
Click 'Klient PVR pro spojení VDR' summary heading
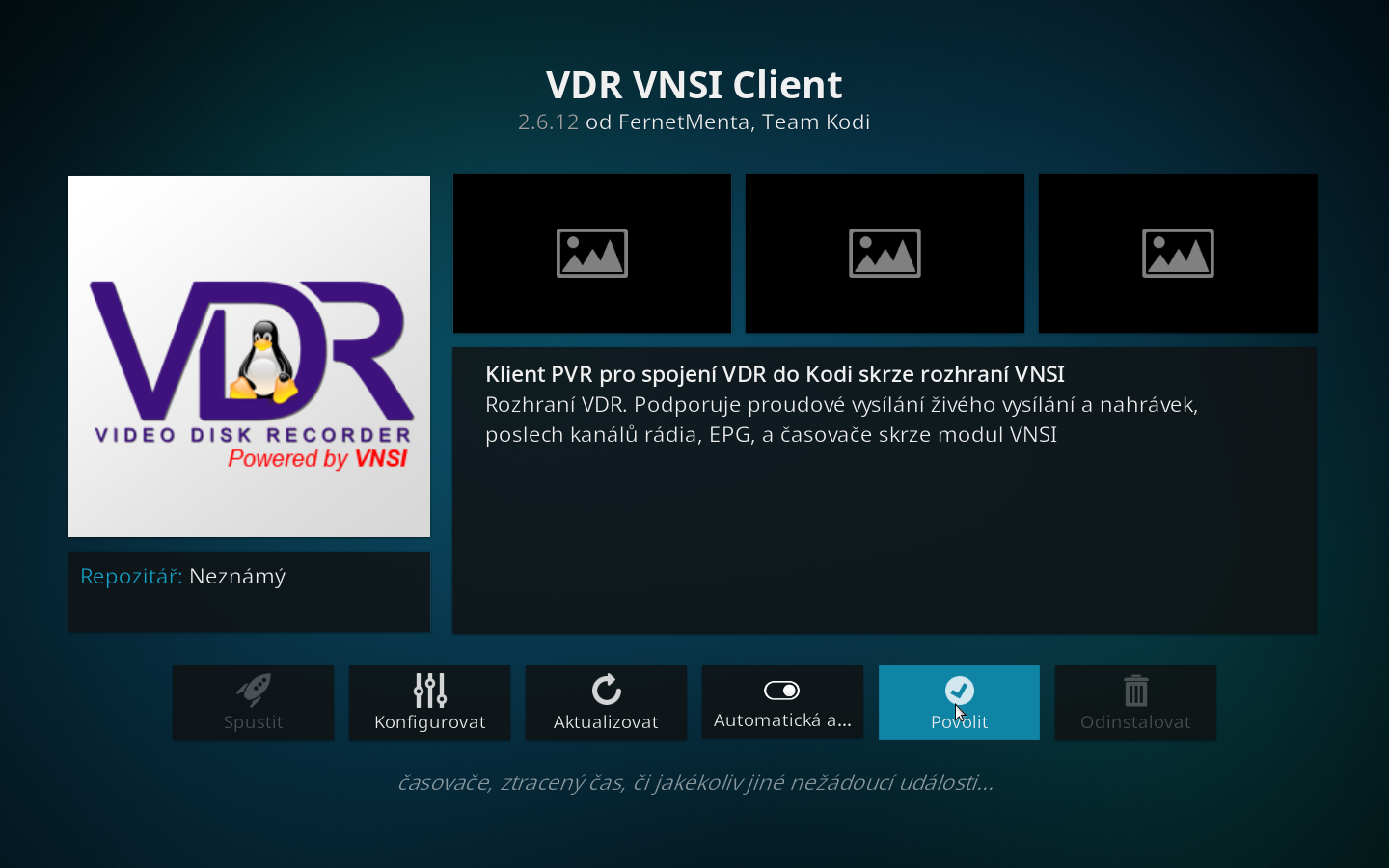(775, 374)
